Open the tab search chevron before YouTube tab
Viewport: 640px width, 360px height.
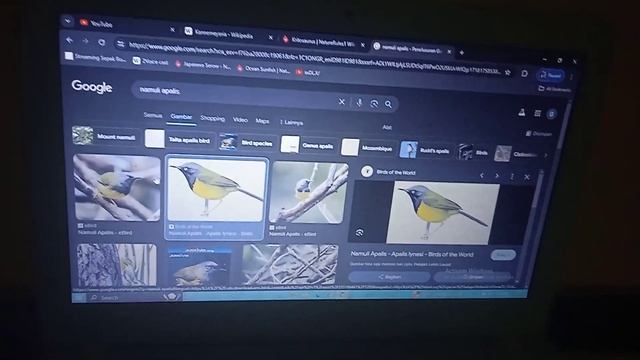tap(67, 20)
